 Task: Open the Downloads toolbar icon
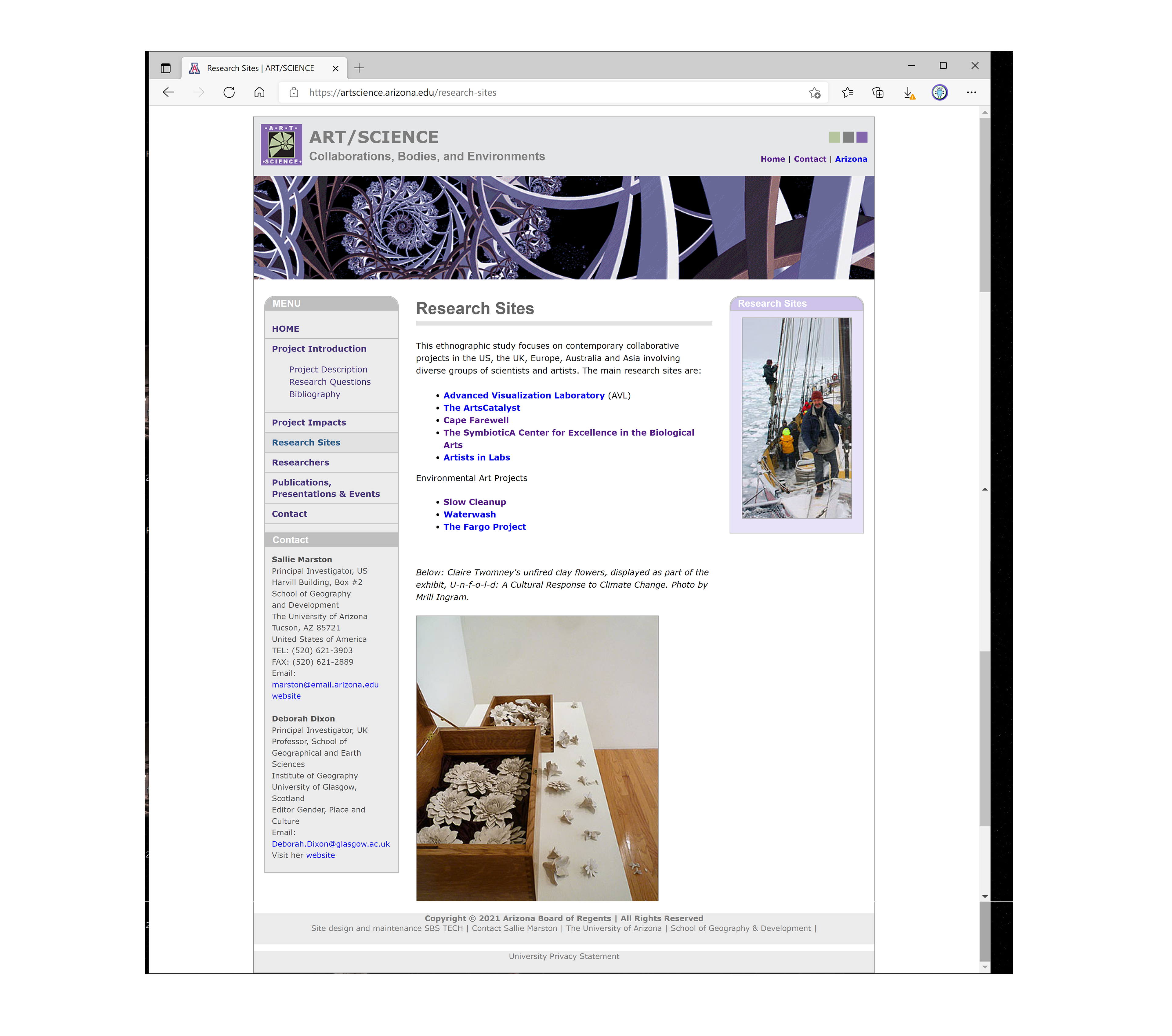pos(908,92)
